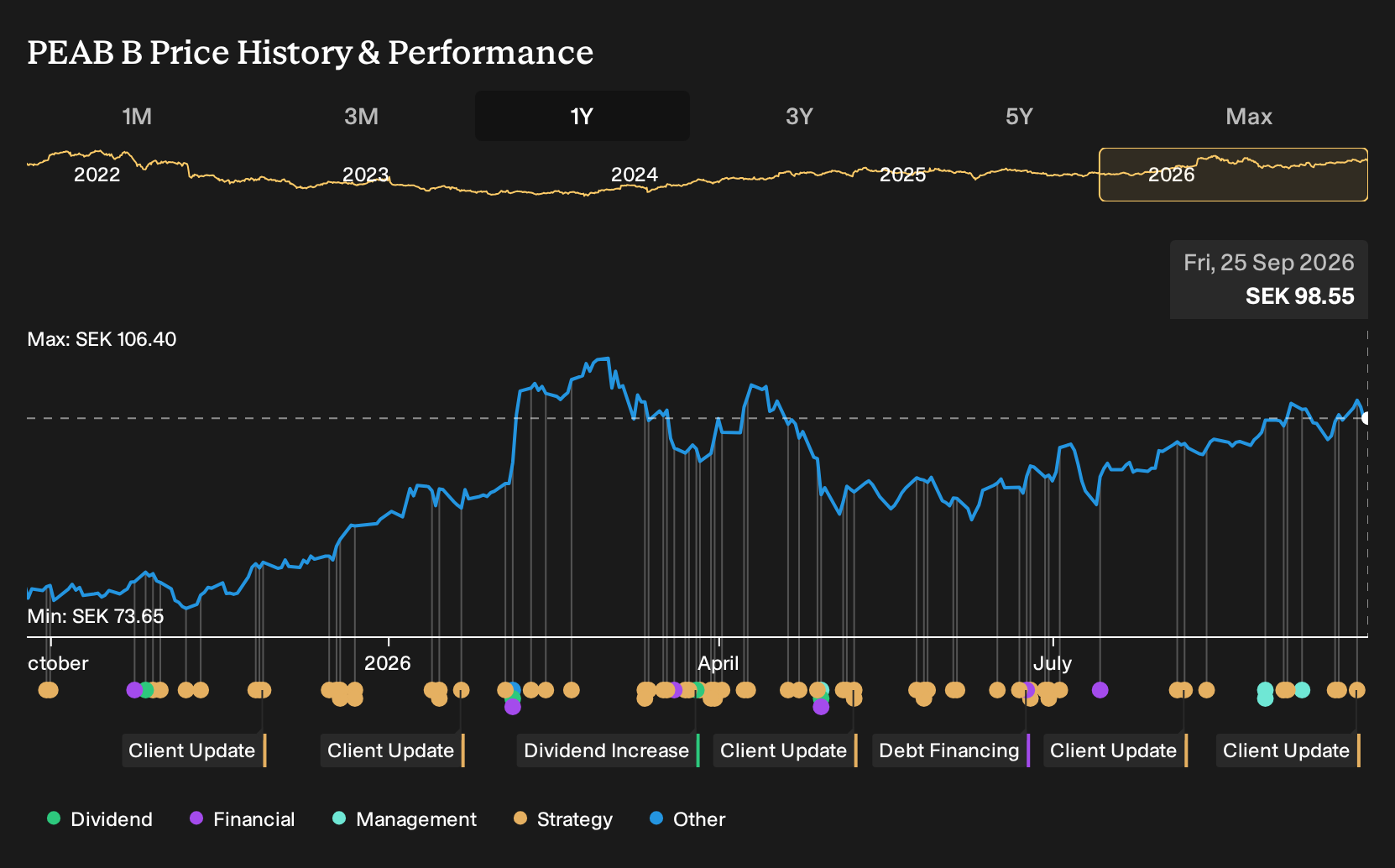The width and height of the screenshot is (1395, 868).
Task: Select the 1Y time range tab
Action: tap(582, 116)
